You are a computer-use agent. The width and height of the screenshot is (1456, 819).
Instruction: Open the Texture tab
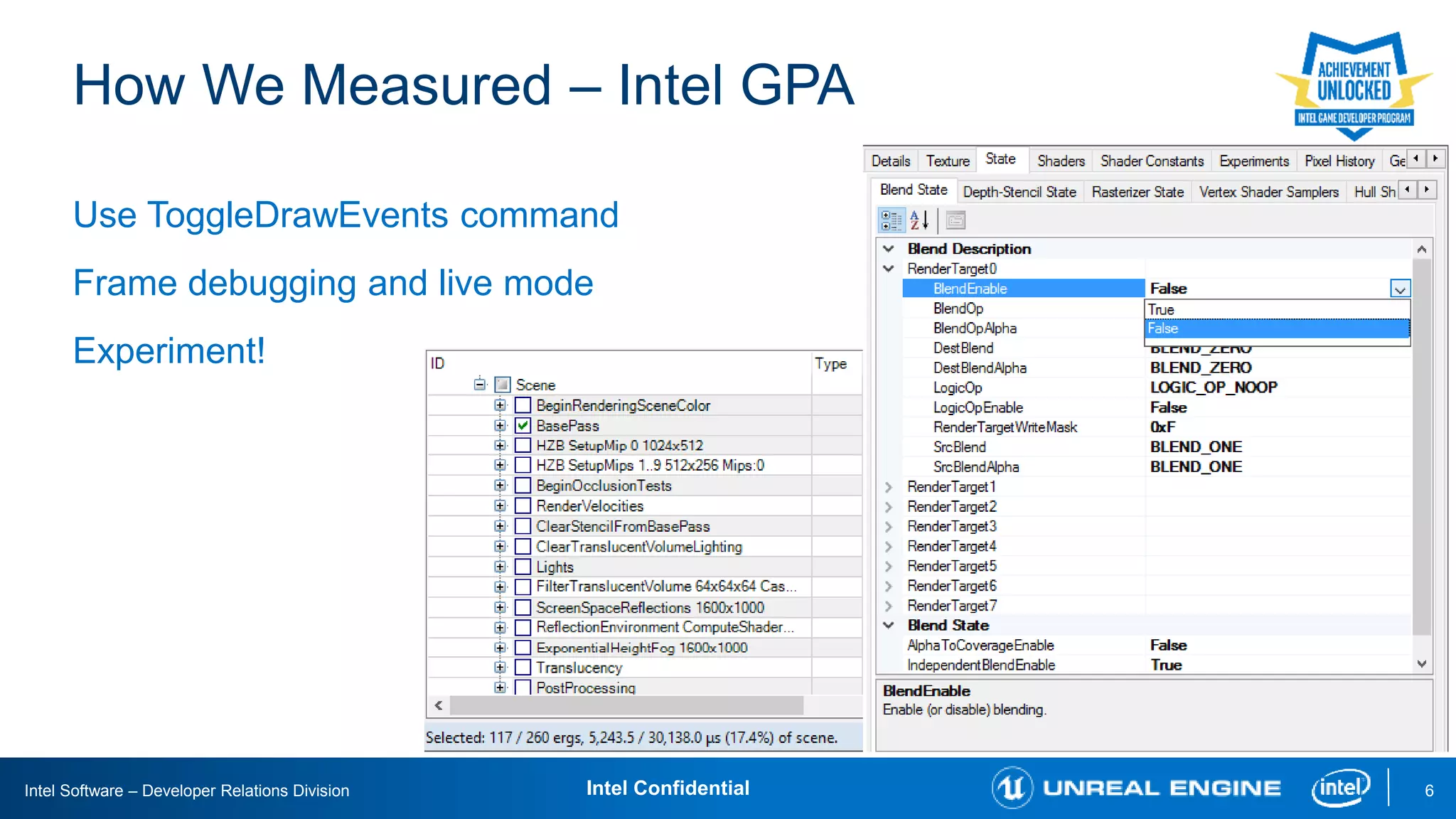[x=948, y=161]
